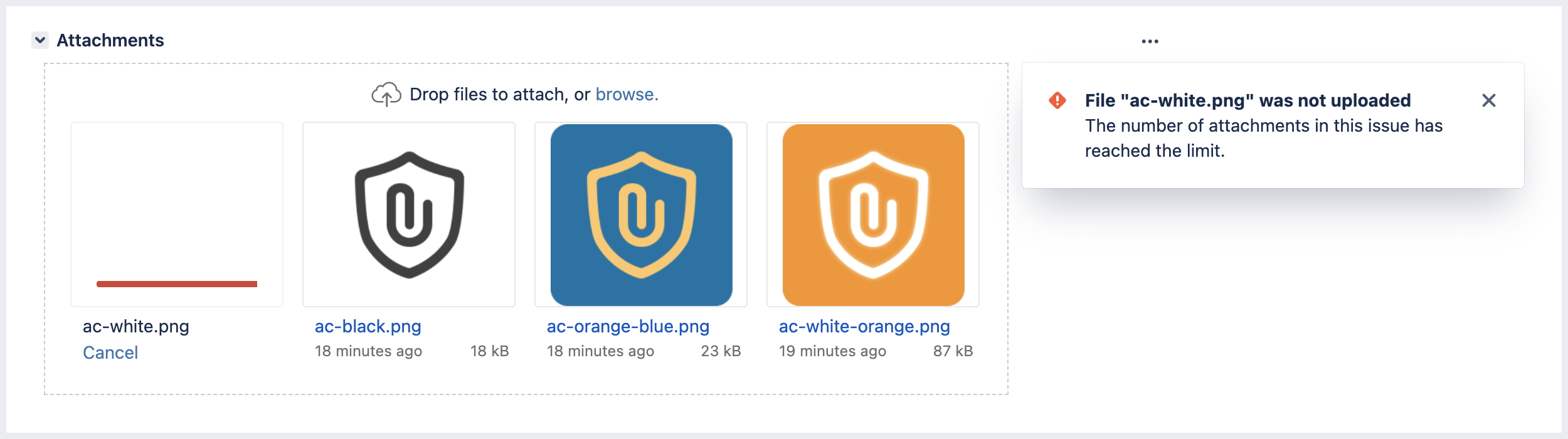1568x439 pixels.
Task: Click the cloud upload icon
Action: pyautogui.click(x=386, y=95)
